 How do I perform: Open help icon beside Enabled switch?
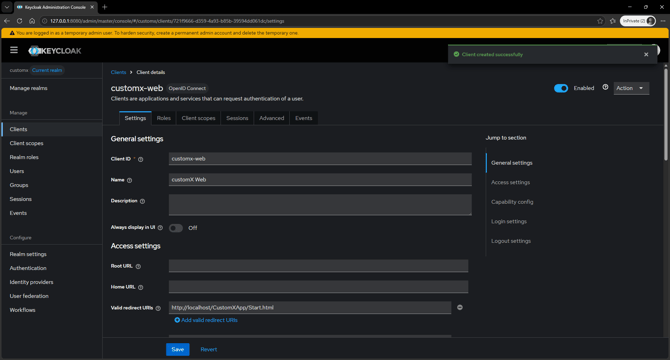pyautogui.click(x=605, y=87)
